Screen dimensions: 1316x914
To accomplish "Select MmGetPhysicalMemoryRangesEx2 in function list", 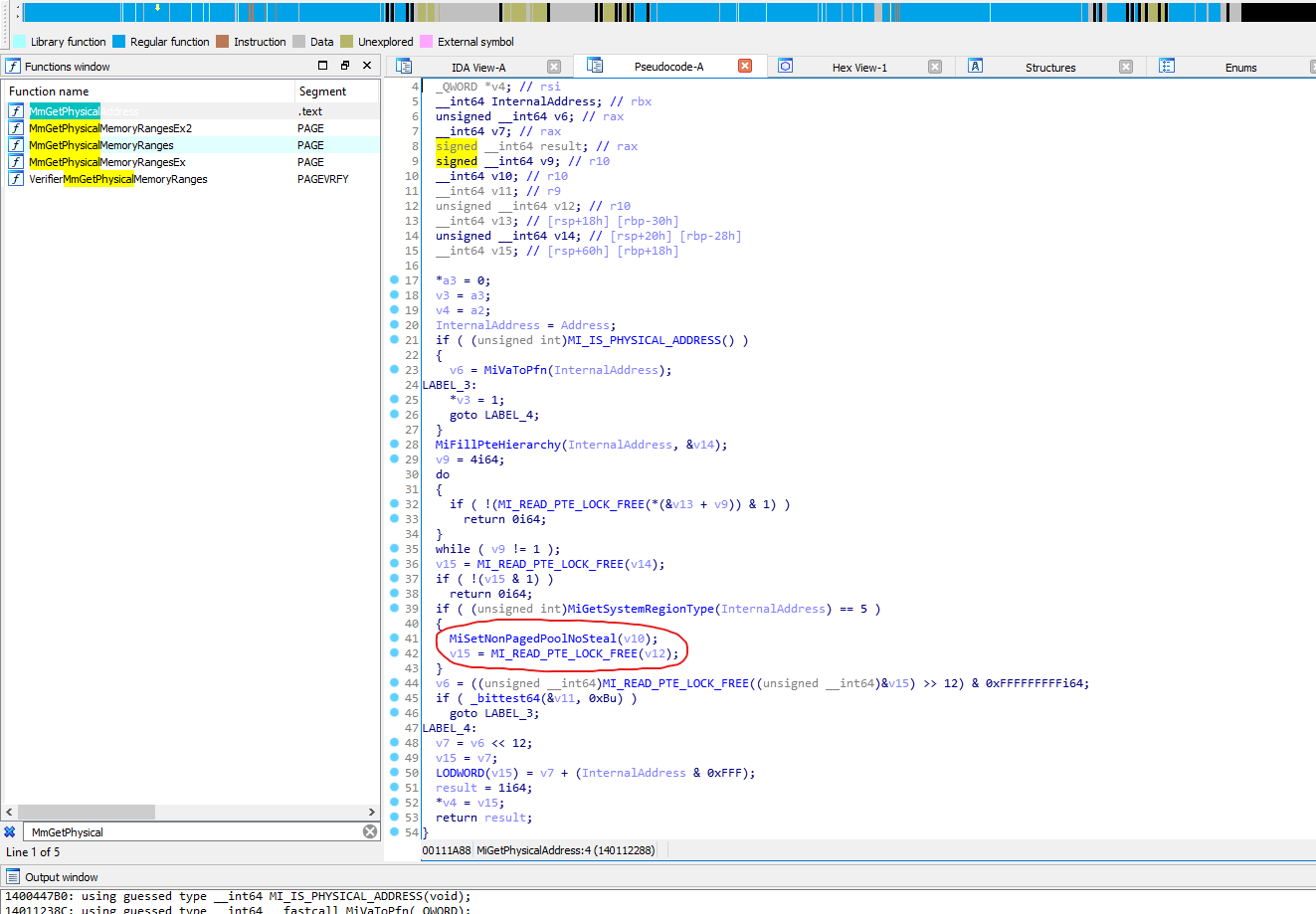I will 110,128.
